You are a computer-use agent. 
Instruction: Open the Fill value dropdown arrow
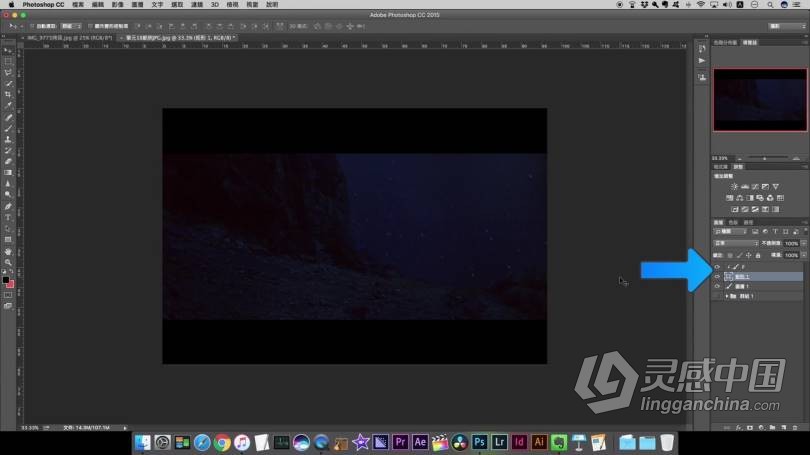pos(804,255)
